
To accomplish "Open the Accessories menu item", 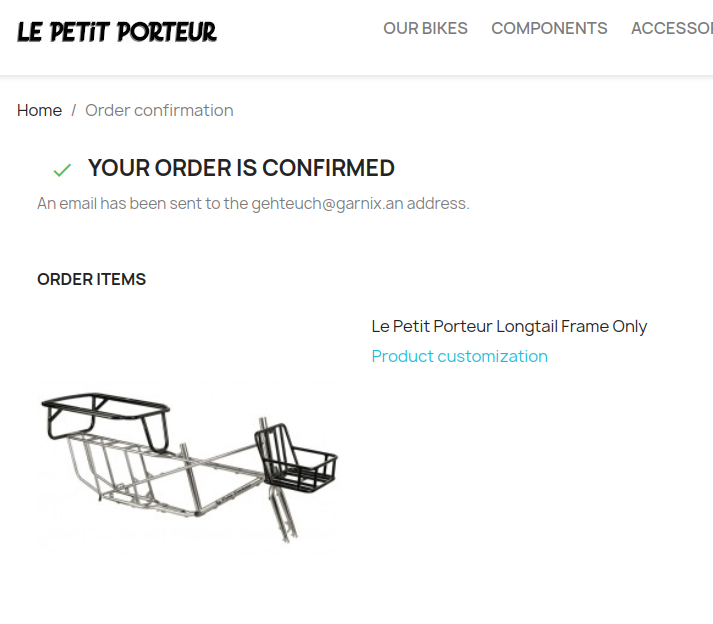I will point(672,28).
